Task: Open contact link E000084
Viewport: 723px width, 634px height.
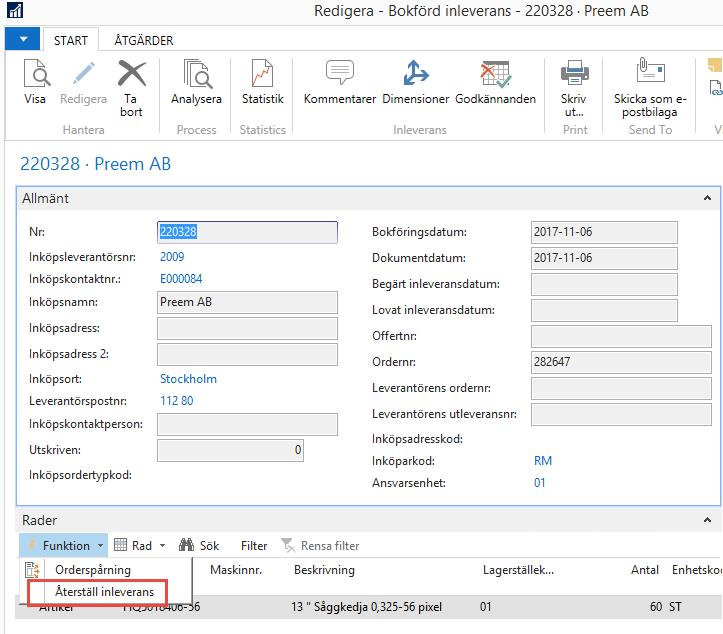Action: pos(181,279)
